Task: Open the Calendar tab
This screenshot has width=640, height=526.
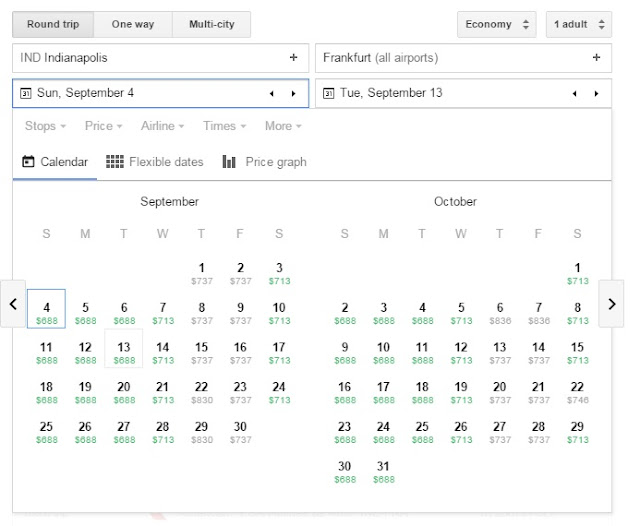Action: (55, 162)
